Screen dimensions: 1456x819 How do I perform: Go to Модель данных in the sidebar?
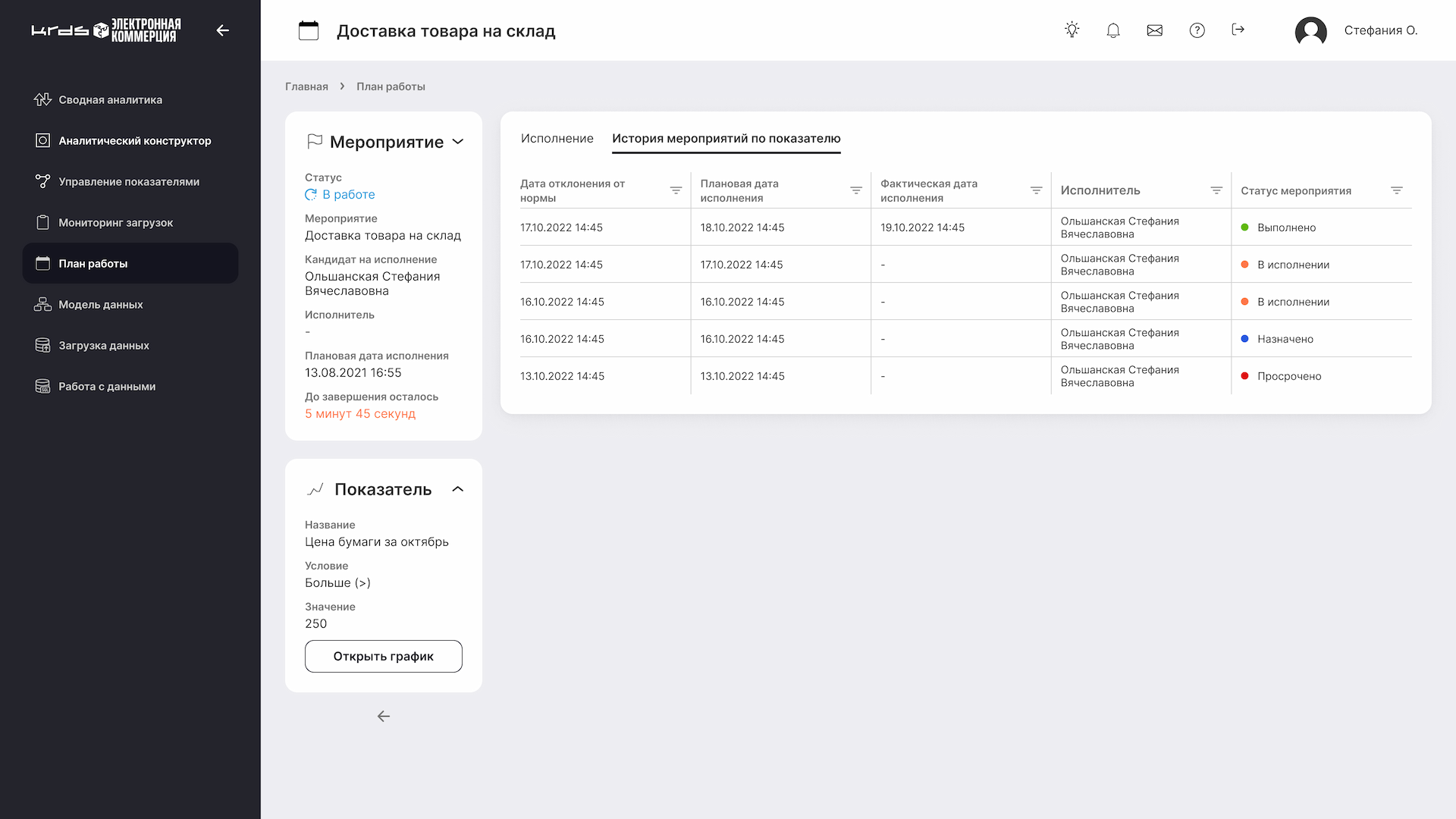100,304
